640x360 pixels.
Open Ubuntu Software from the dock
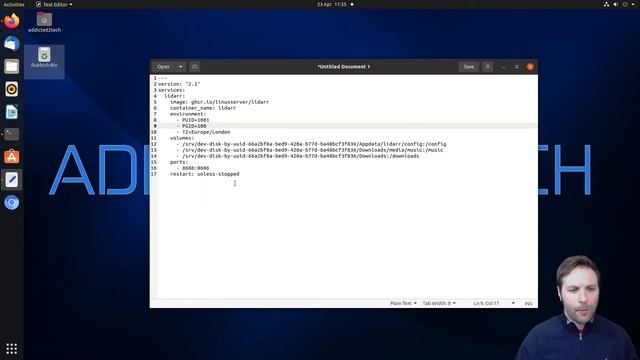11,157
